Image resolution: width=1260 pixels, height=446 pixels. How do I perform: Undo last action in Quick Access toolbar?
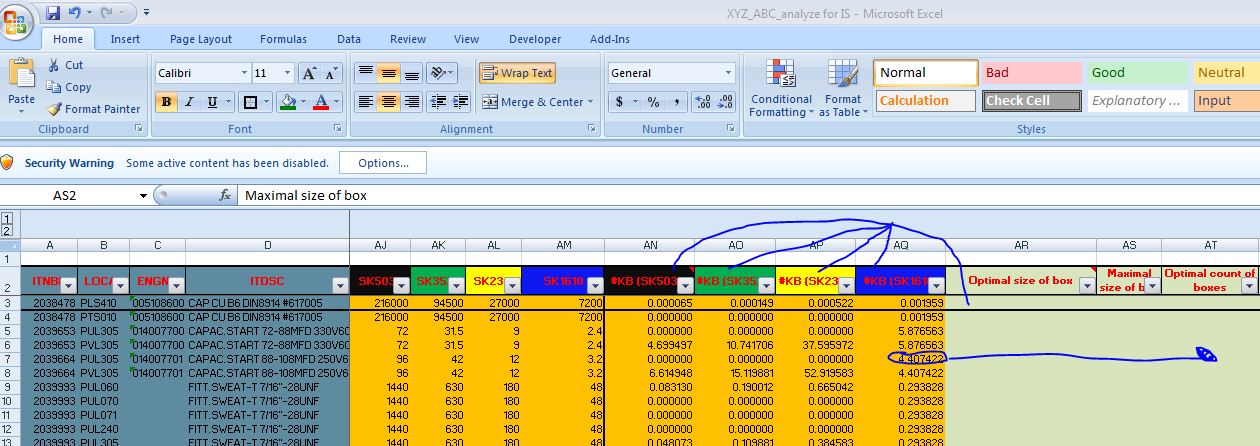click(74, 13)
